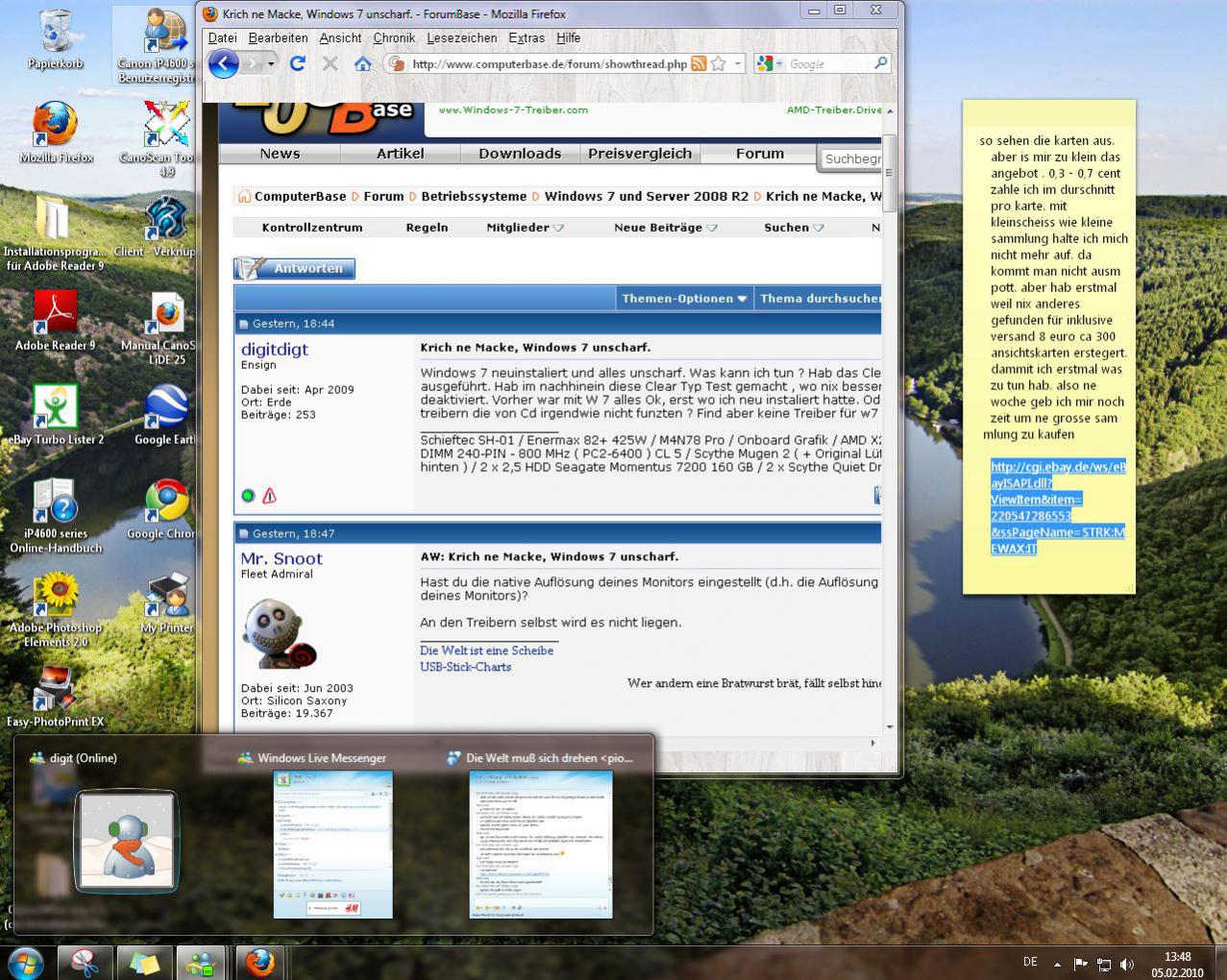This screenshot has height=980, width=1227.
Task: Click the RSS feed icon in address bar
Action: pos(699,64)
